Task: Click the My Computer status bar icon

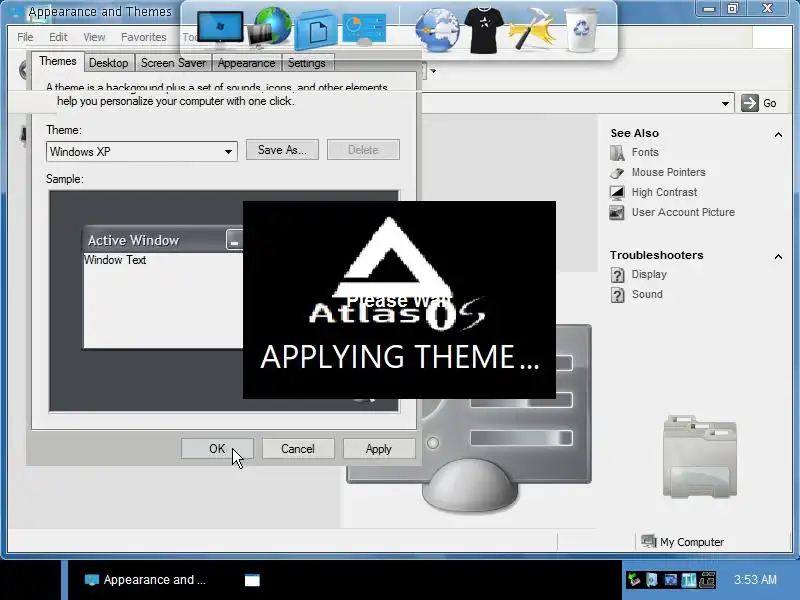Action: coord(648,541)
